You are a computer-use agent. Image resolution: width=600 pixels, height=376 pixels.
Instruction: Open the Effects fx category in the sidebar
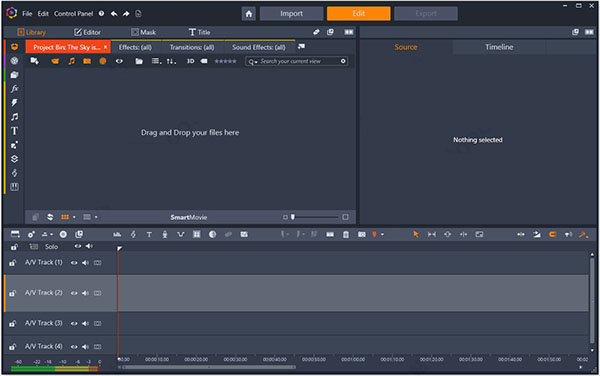click(x=15, y=88)
